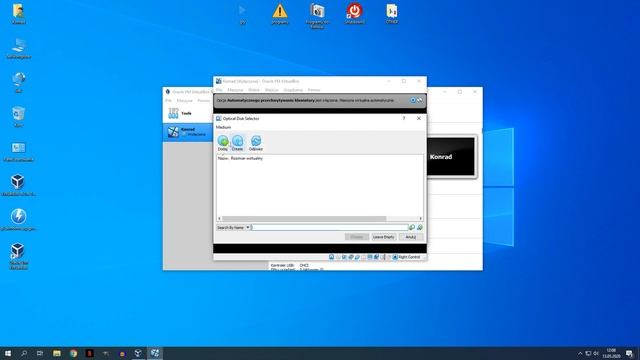The width and height of the screenshot is (640, 360).
Task: Close the Optical Disk Selector dialog
Action: coord(419,118)
